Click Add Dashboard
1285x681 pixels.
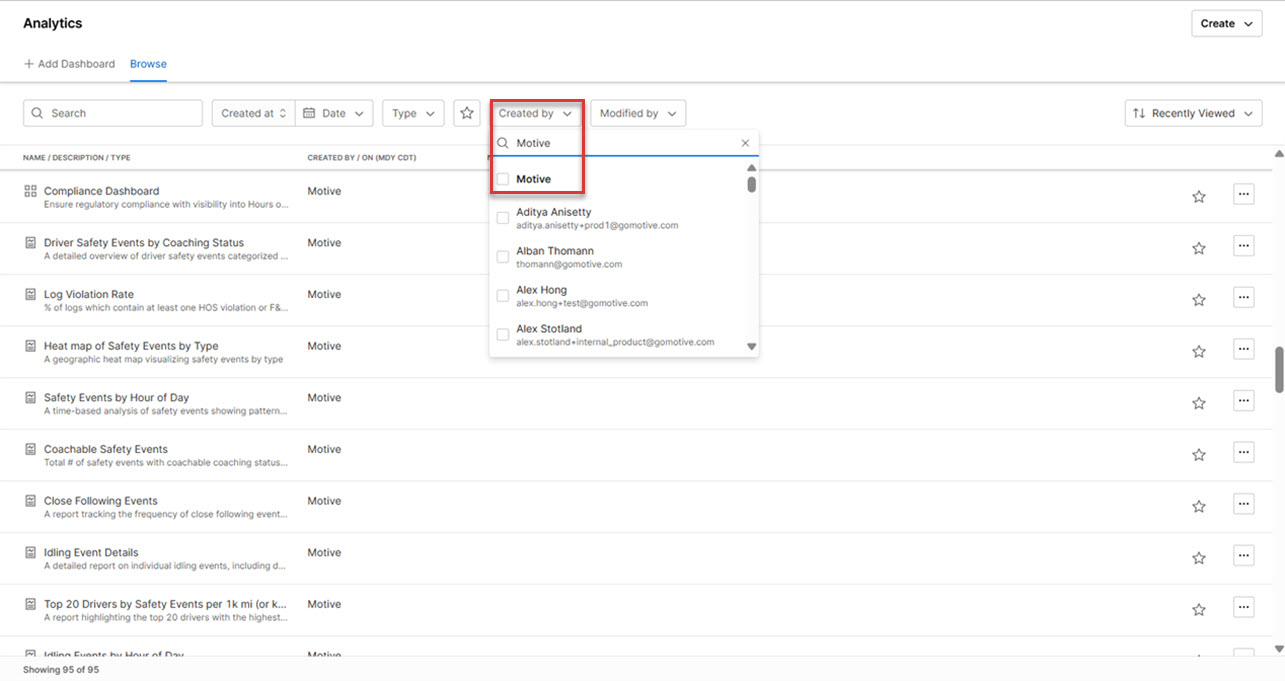pyautogui.click(x=69, y=63)
